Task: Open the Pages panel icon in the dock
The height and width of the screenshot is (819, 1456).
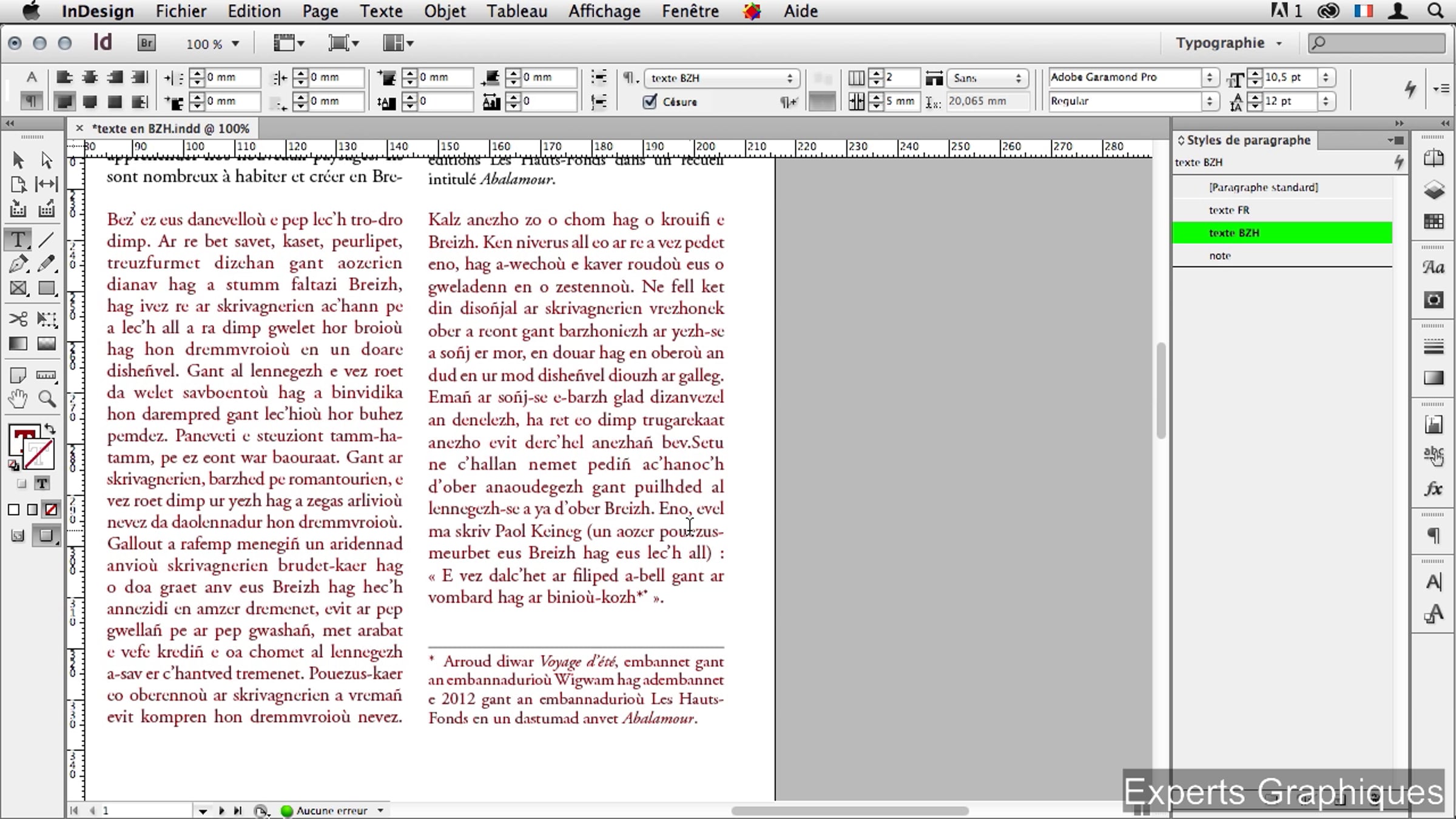Action: click(x=1434, y=159)
